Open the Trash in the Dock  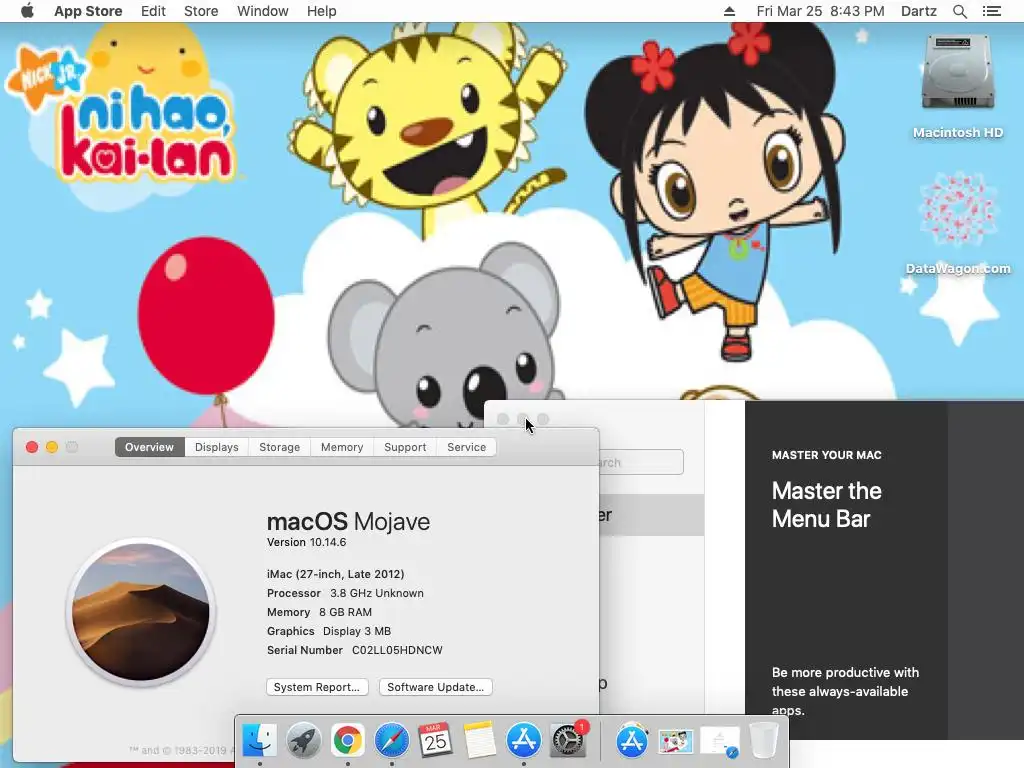[763, 741]
